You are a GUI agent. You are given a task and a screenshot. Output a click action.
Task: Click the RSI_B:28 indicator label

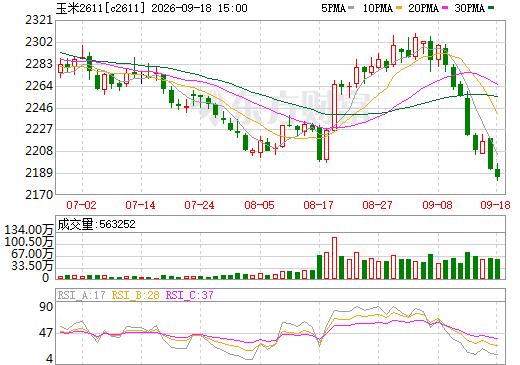tap(136, 295)
